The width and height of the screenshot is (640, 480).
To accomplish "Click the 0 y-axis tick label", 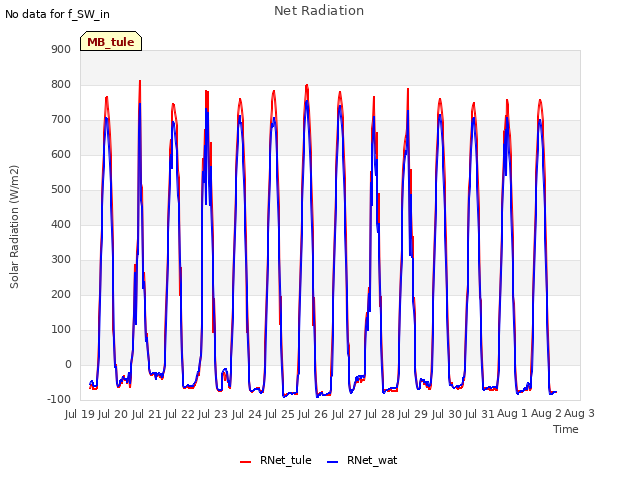I will click(x=68, y=365).
